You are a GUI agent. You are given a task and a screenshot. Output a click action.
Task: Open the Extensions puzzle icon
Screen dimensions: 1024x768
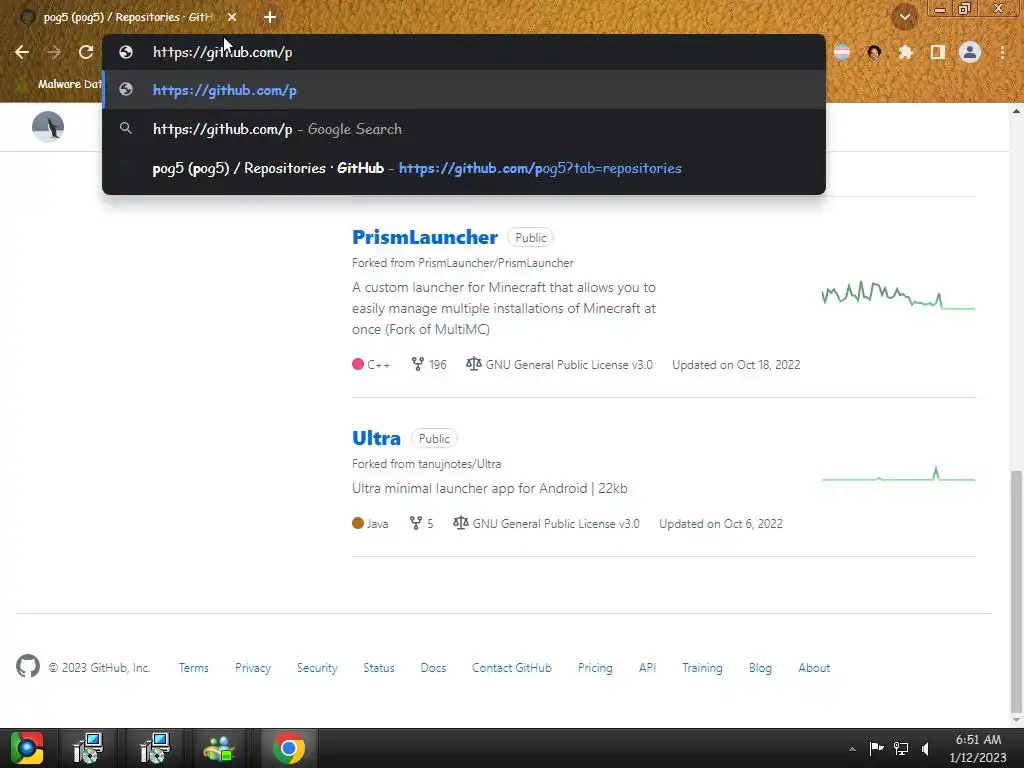point(905,52)
